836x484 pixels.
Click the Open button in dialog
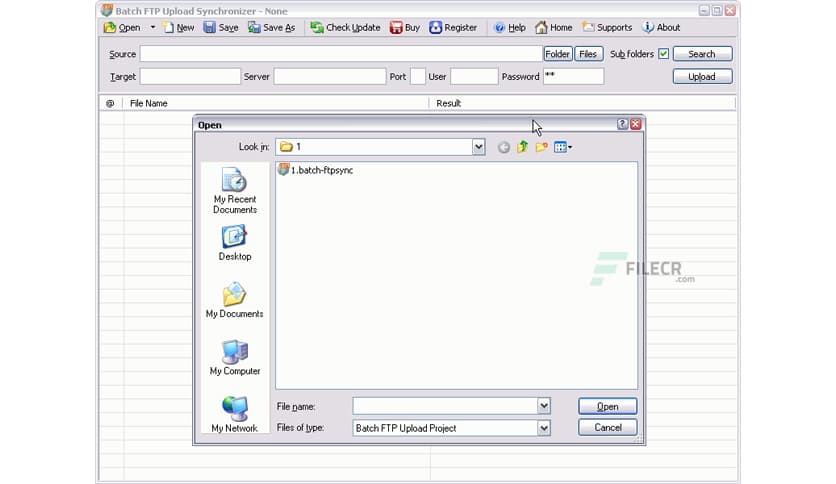click(x=607, y=406)
